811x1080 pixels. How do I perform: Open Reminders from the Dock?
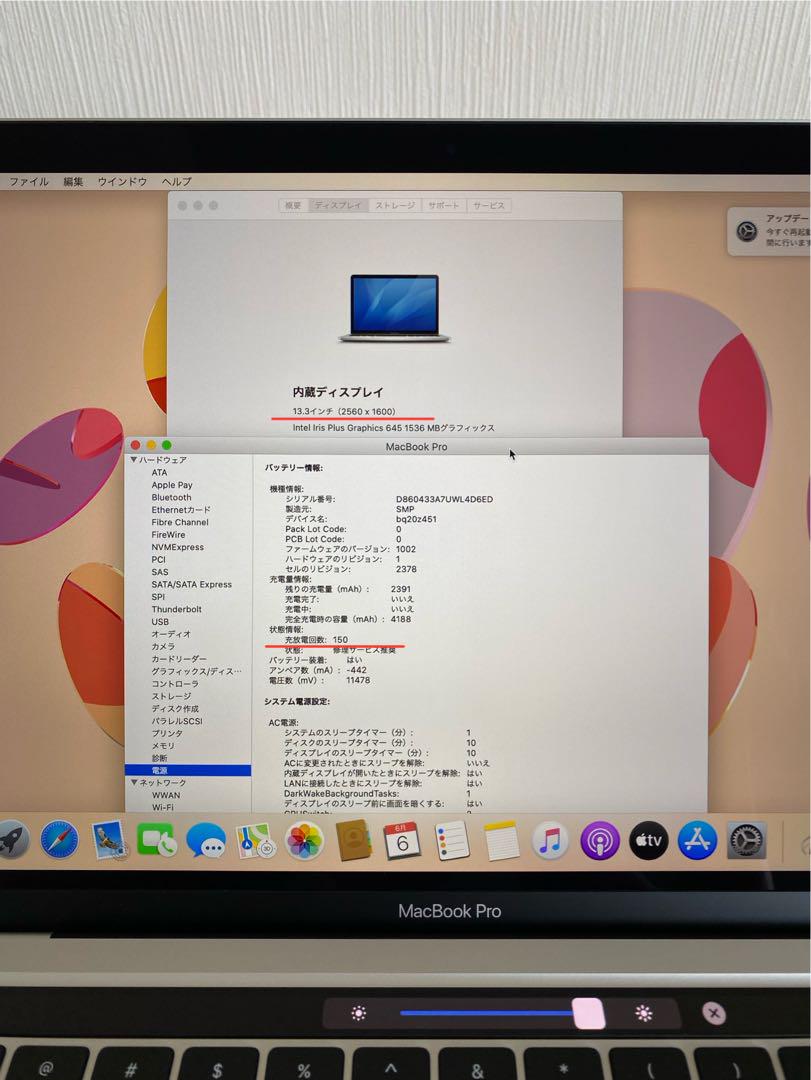click(x=452, y=840)
